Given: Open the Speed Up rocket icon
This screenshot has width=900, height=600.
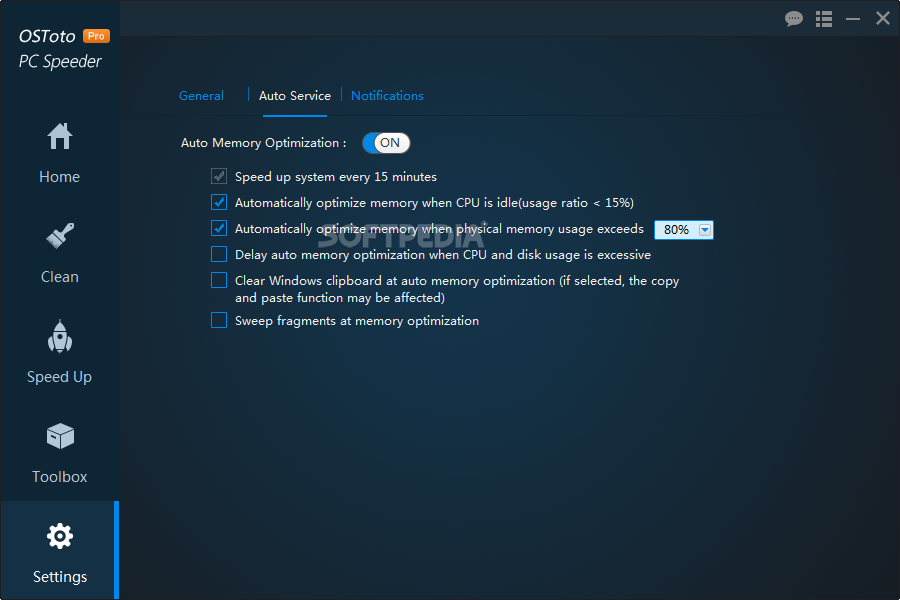Looking at the screenshot, I should click(60, 336).
